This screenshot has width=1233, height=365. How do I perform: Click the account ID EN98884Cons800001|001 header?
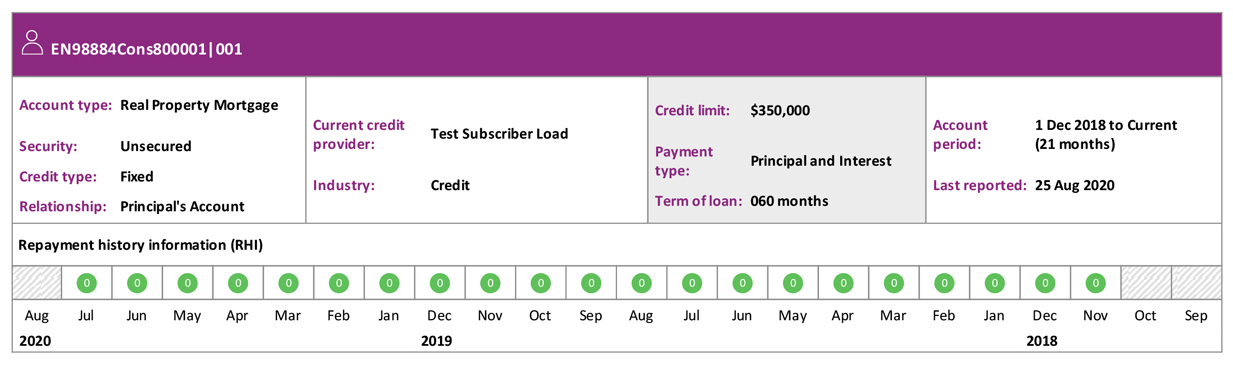(x=147, y=48)
